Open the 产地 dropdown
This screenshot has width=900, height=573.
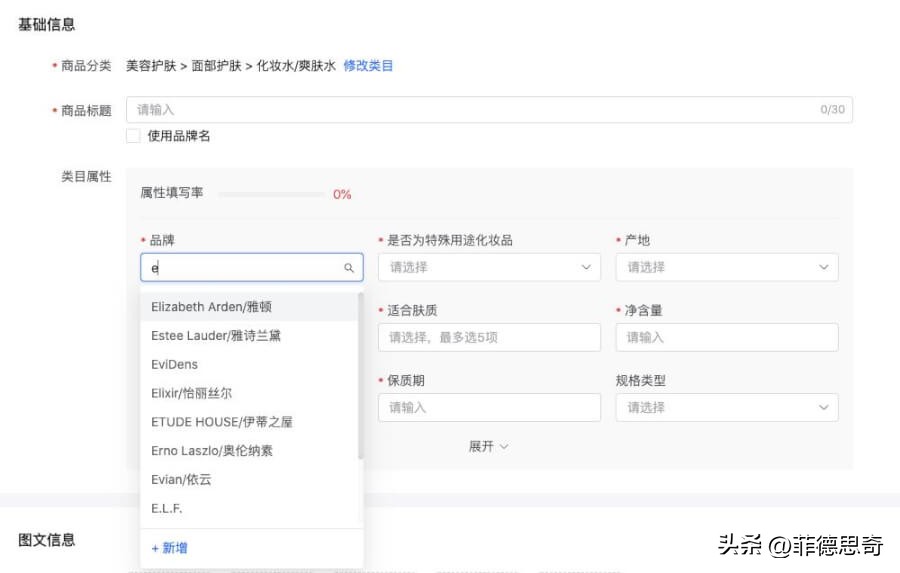(727, 267)
